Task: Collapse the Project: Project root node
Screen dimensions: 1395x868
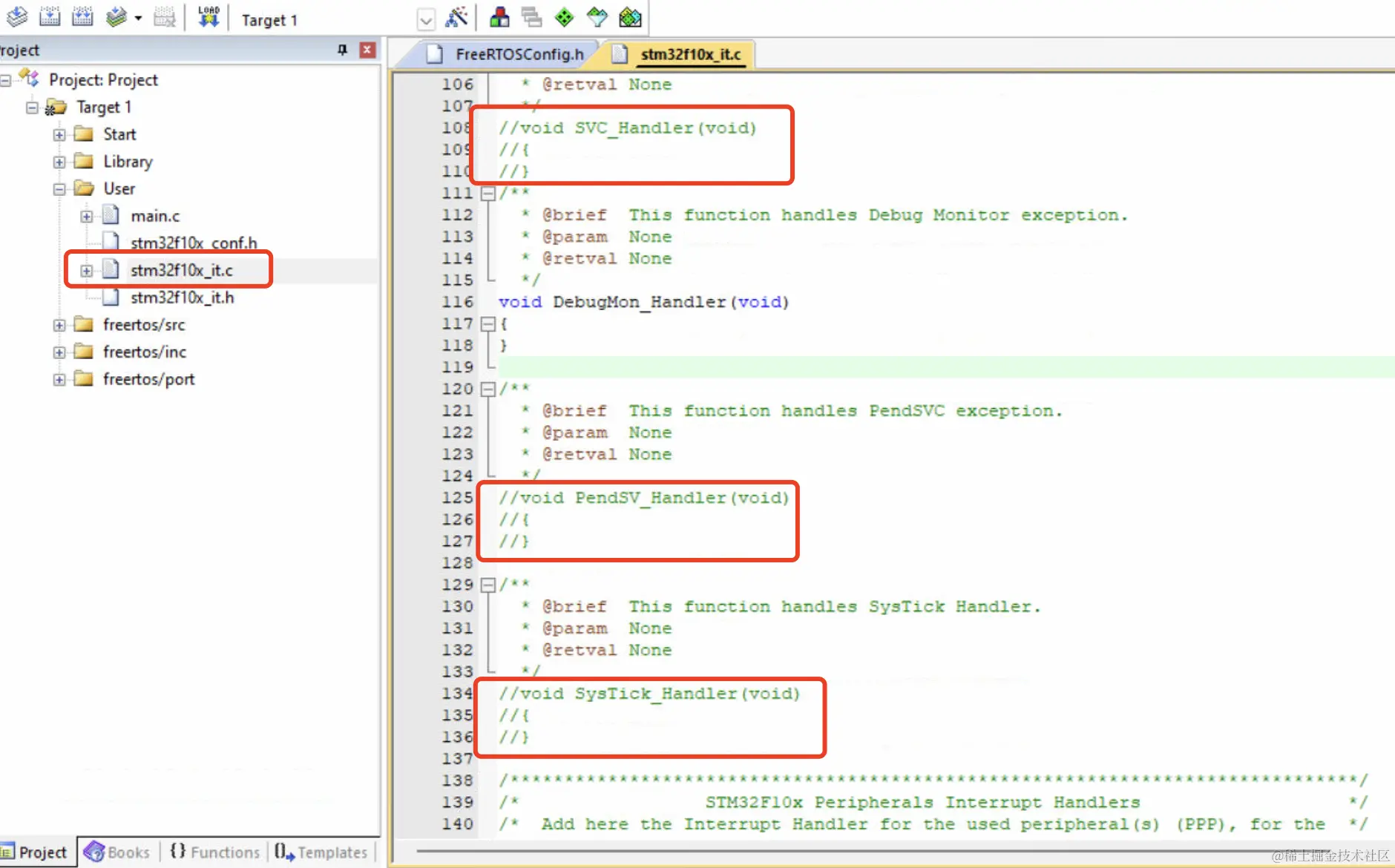Action: click(6, 79)
